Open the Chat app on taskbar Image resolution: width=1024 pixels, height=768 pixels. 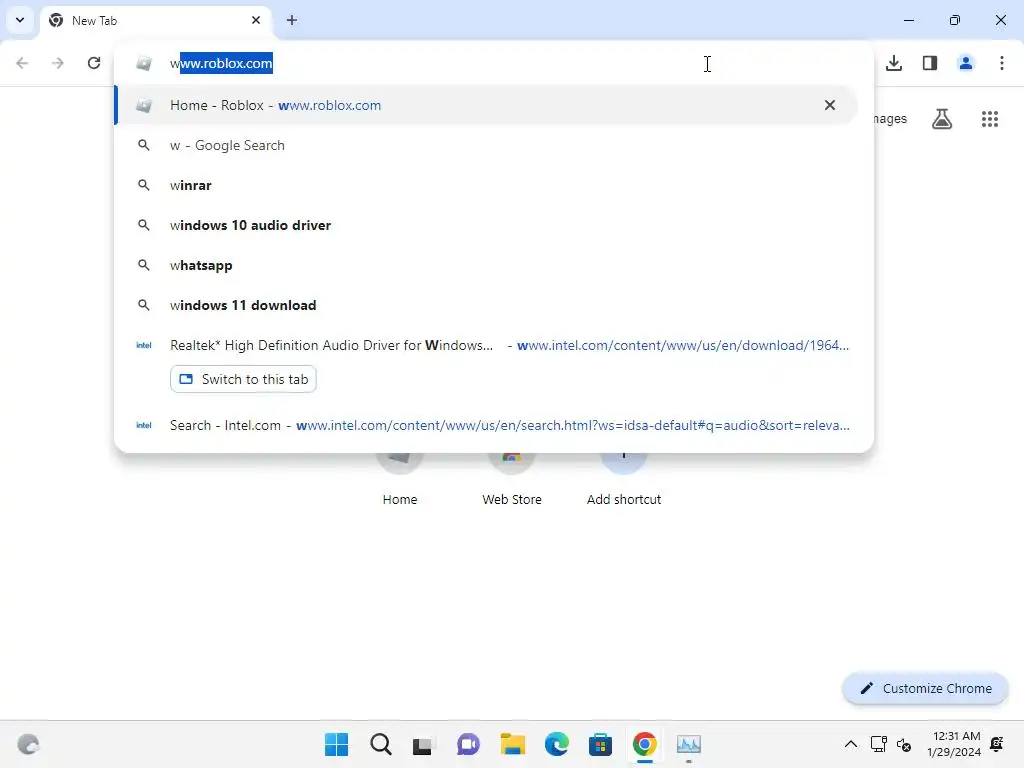tap(468, 744)
